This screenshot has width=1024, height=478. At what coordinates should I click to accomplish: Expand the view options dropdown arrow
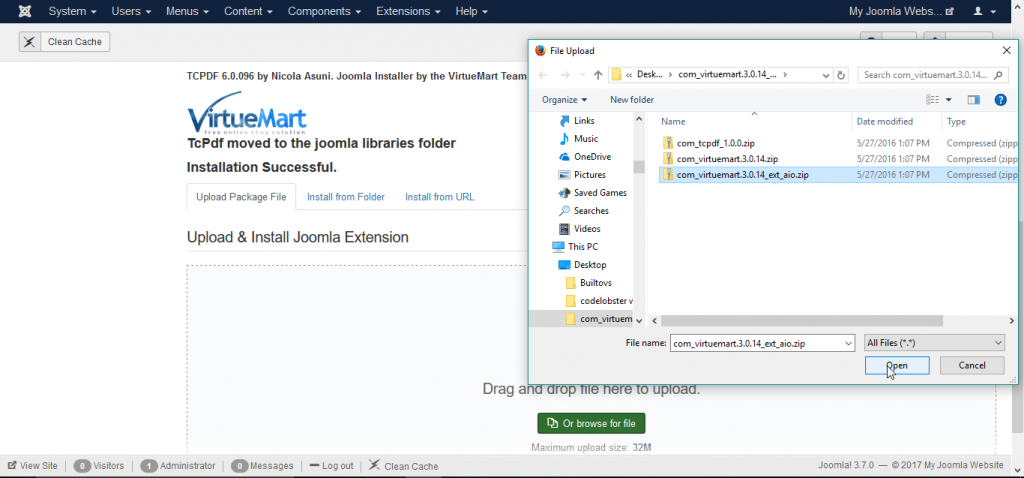tap(948, 100)
